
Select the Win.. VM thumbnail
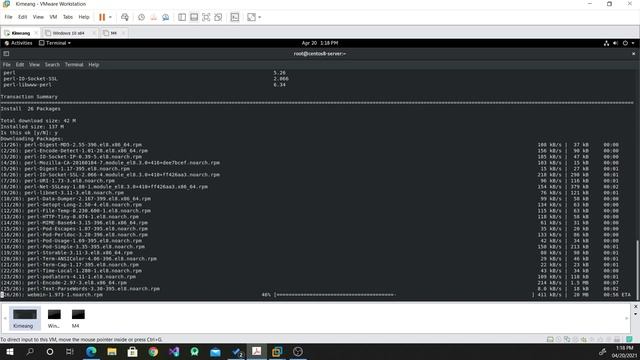click(54, 318)
